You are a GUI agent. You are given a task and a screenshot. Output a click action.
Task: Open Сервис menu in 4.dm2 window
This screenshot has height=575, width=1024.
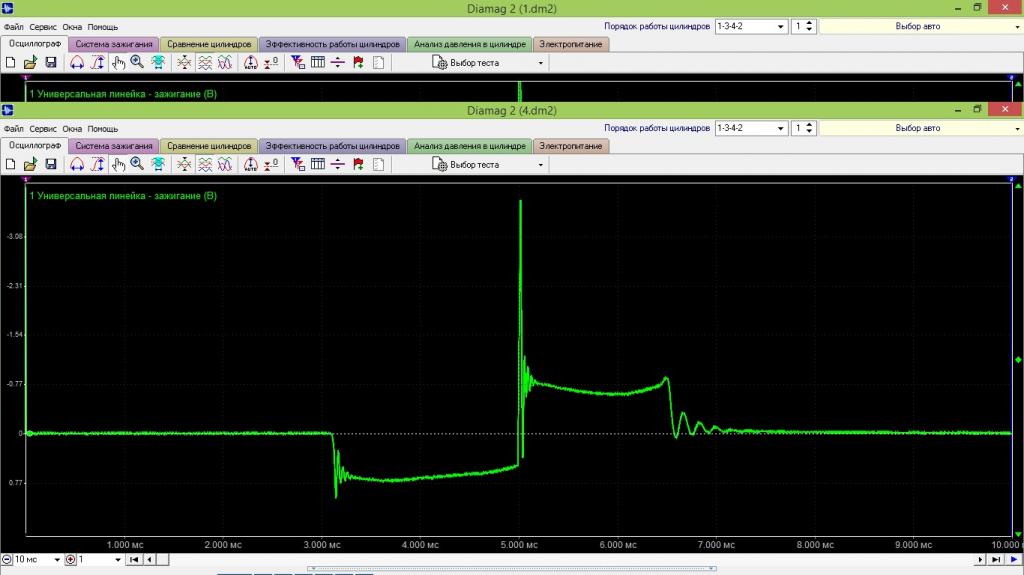pyautogui.click(x=43, y=129)
